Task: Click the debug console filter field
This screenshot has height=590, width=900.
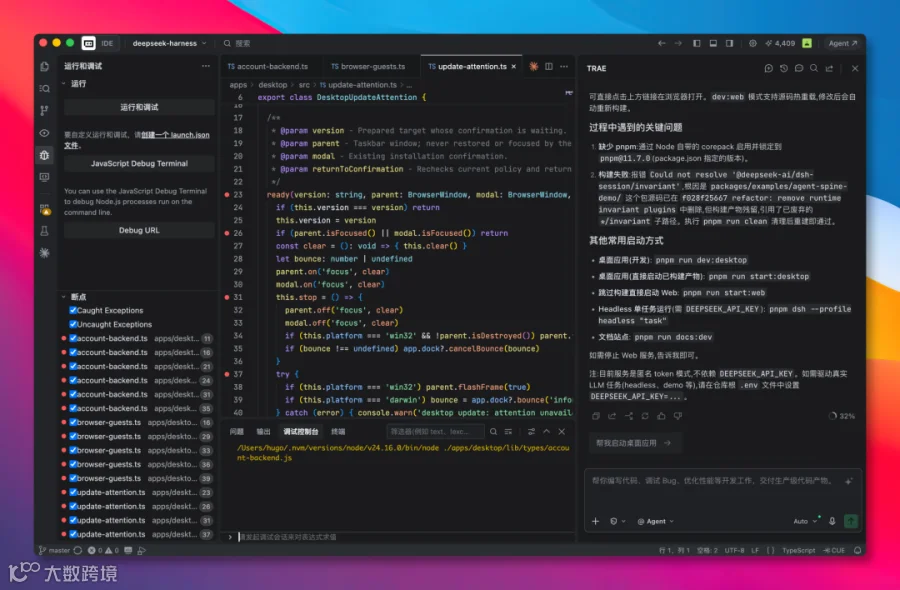Action: (x=435, y=432)
